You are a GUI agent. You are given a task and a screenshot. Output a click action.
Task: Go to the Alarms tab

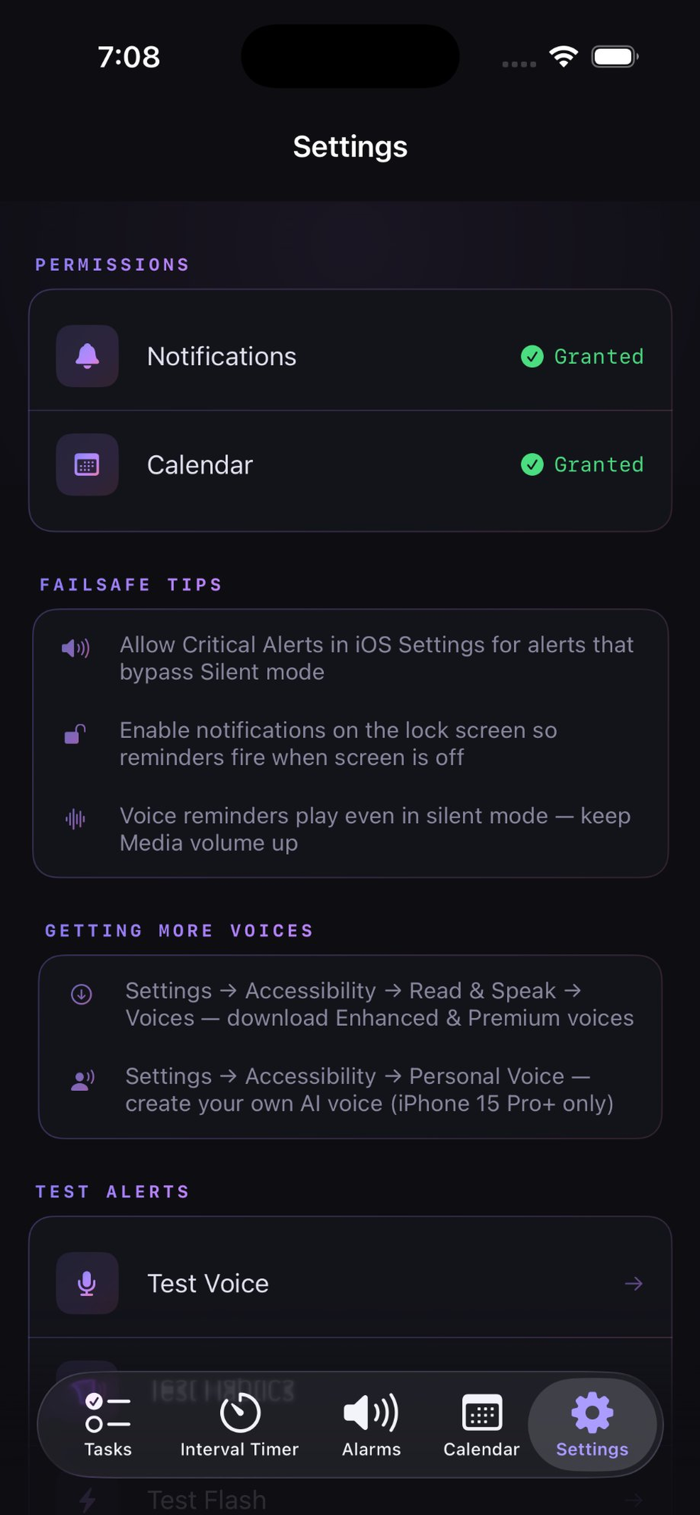click(x=371, y=1425)
